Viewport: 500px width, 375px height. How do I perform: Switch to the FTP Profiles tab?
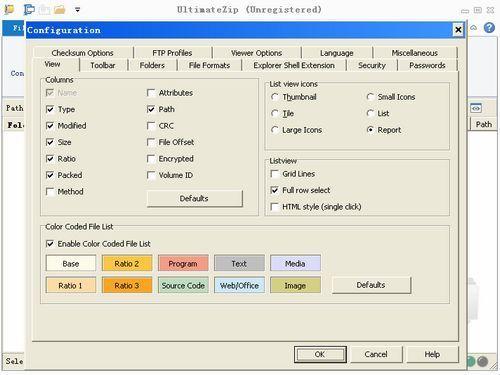point(172,53)
